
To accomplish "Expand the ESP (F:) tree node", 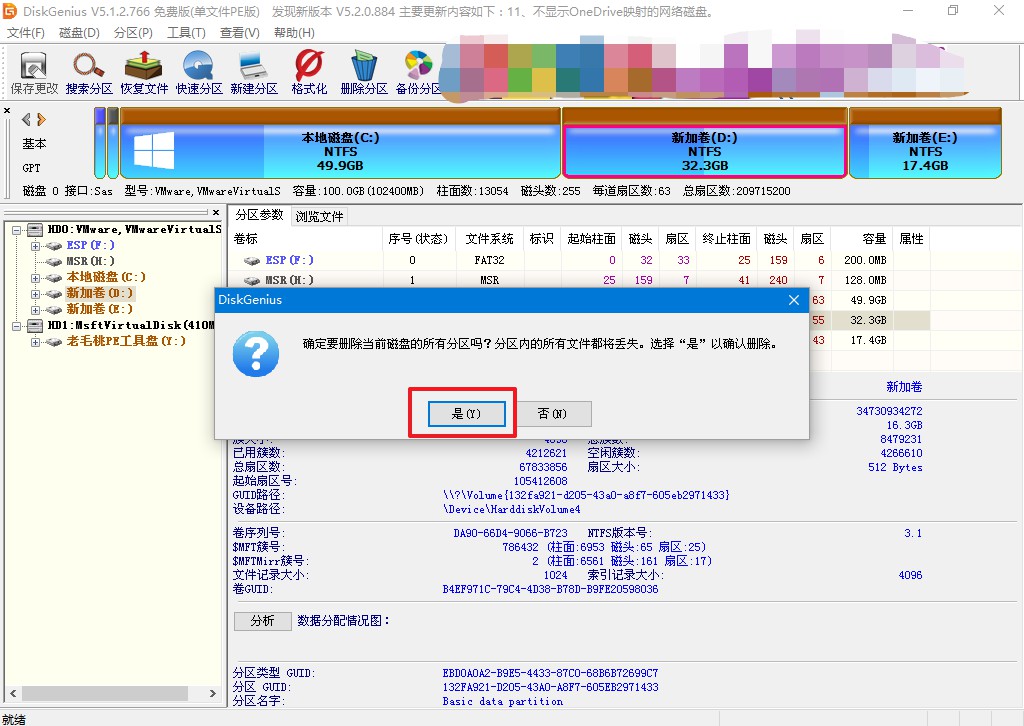I will (35, 245).
